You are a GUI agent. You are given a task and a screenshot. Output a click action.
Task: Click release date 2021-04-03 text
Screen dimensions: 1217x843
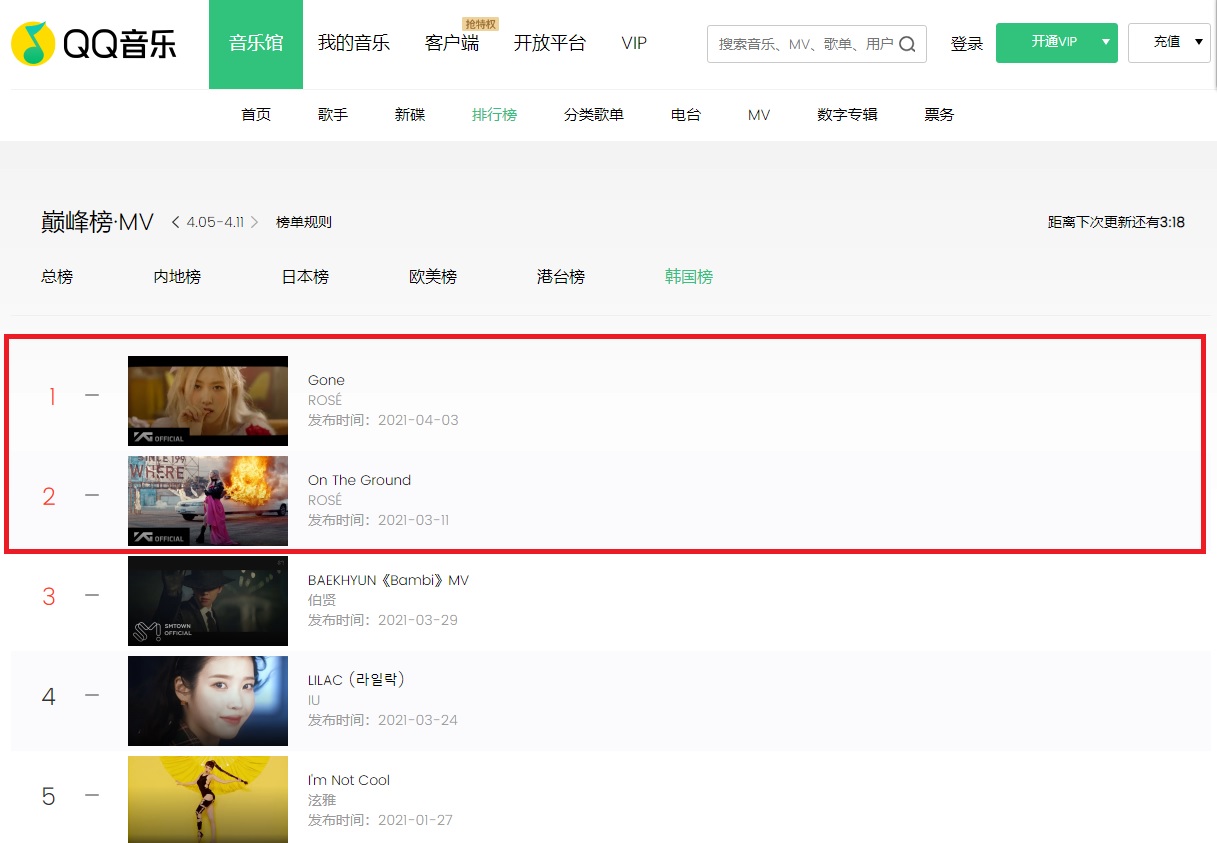pos(418,420)
